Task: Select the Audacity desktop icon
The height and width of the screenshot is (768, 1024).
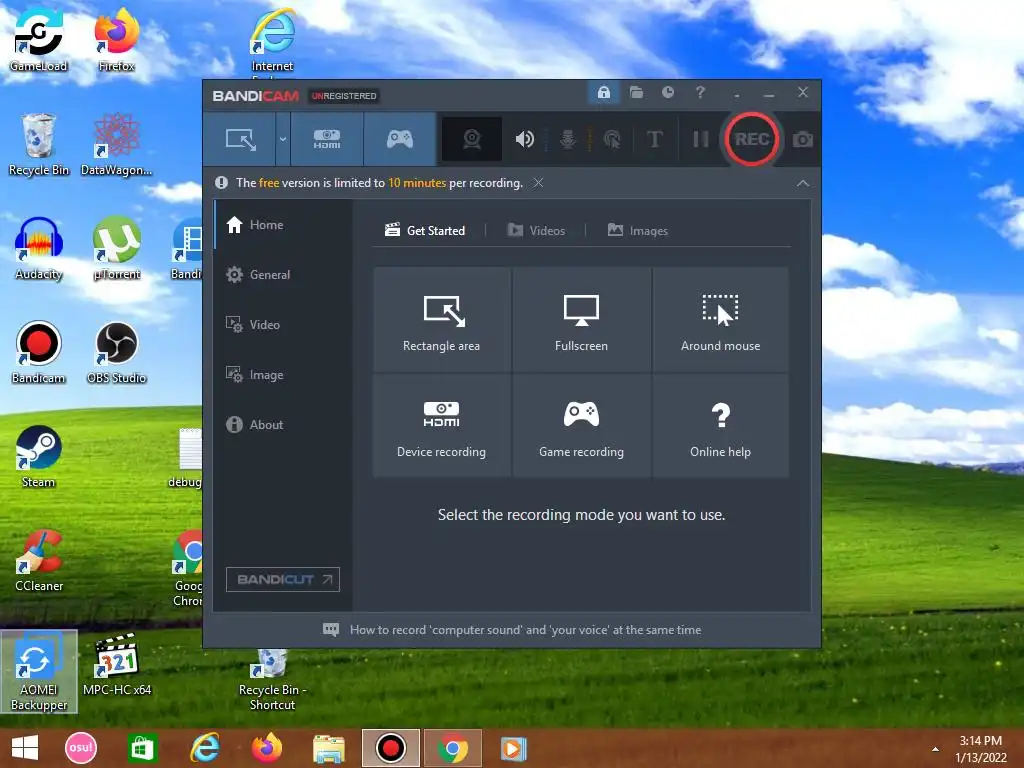Action: [x=39, y=248]
